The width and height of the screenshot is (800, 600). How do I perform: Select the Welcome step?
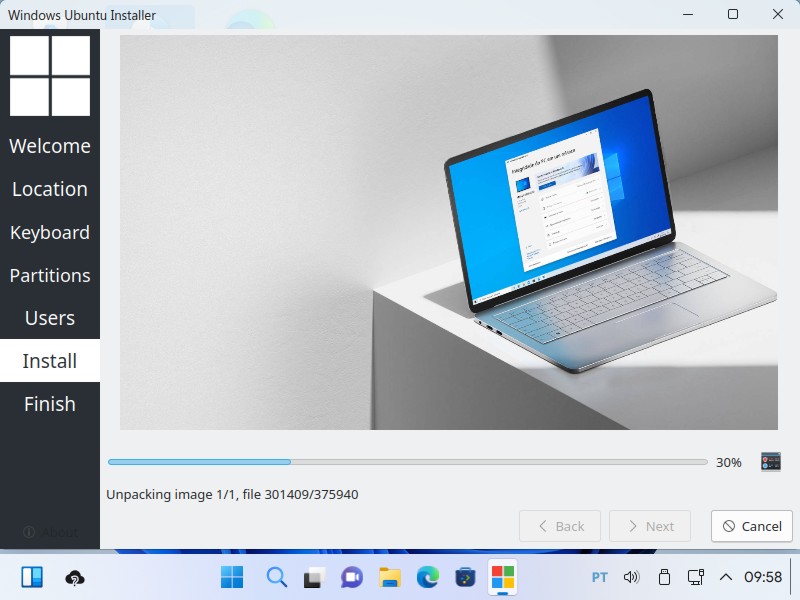coord(50,146)
